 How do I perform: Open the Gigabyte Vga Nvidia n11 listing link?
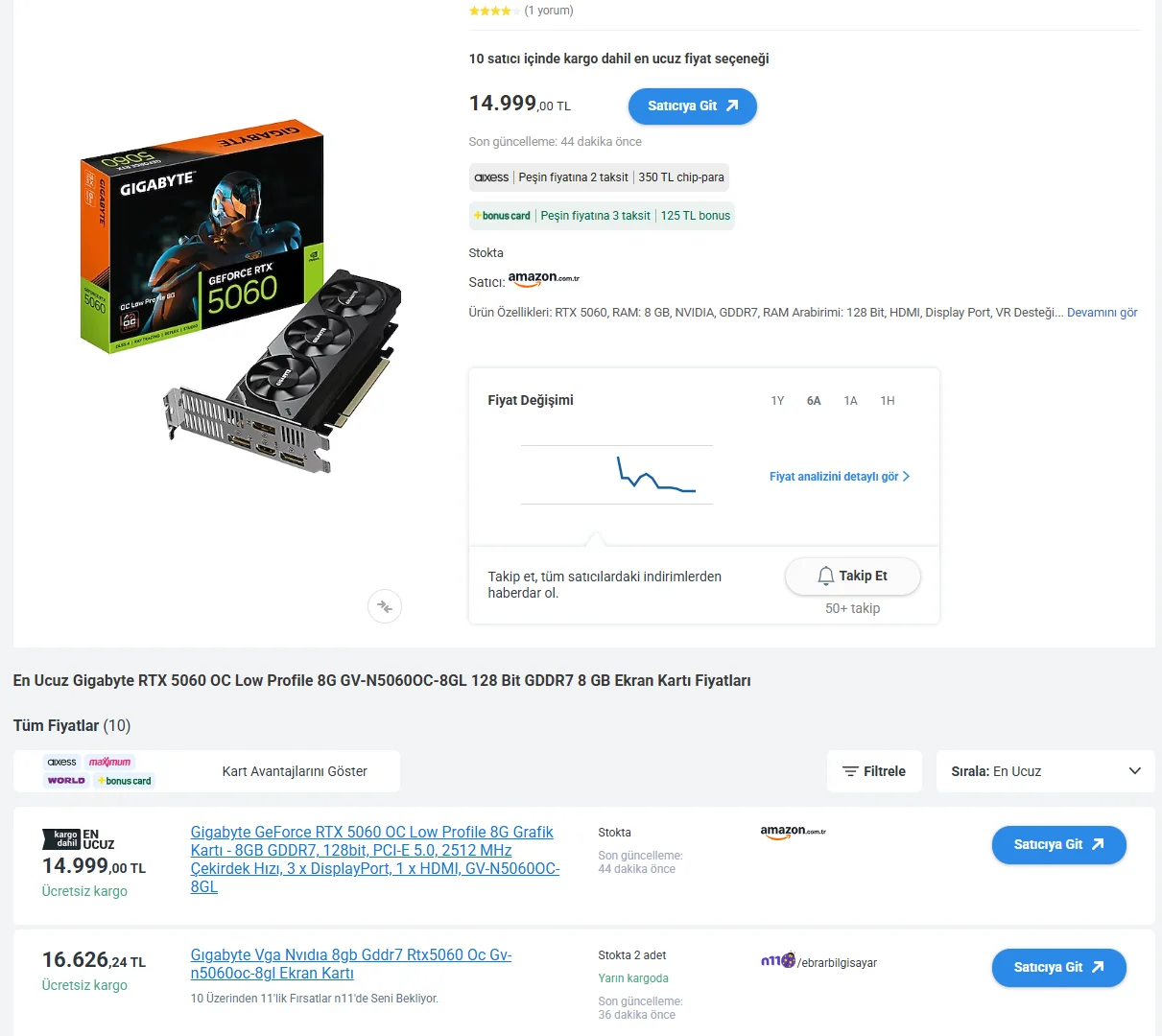[351, 964]
